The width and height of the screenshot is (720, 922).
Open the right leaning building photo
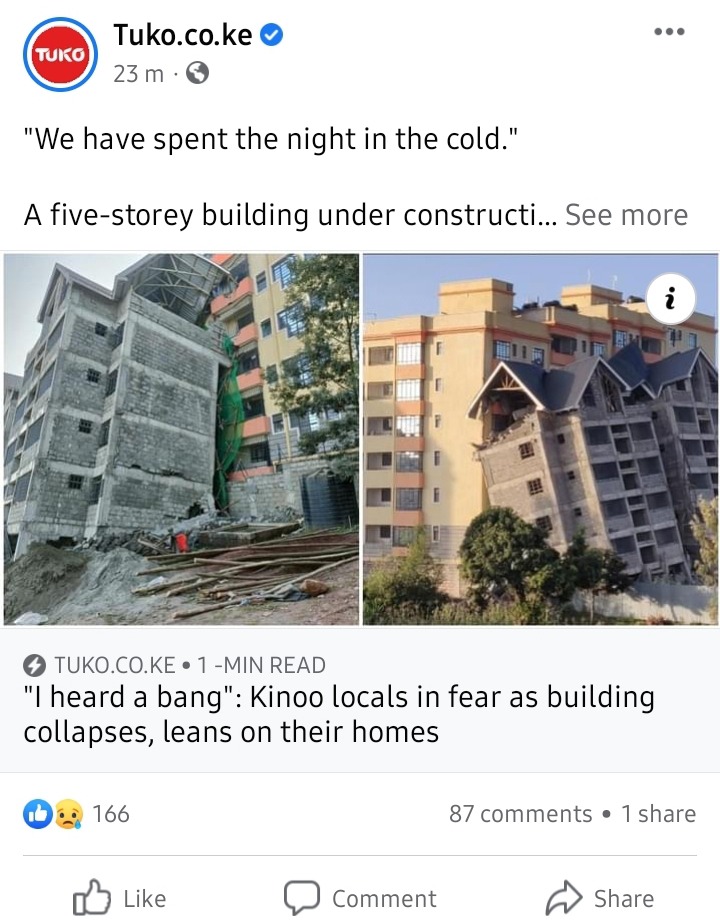point(540,439)
